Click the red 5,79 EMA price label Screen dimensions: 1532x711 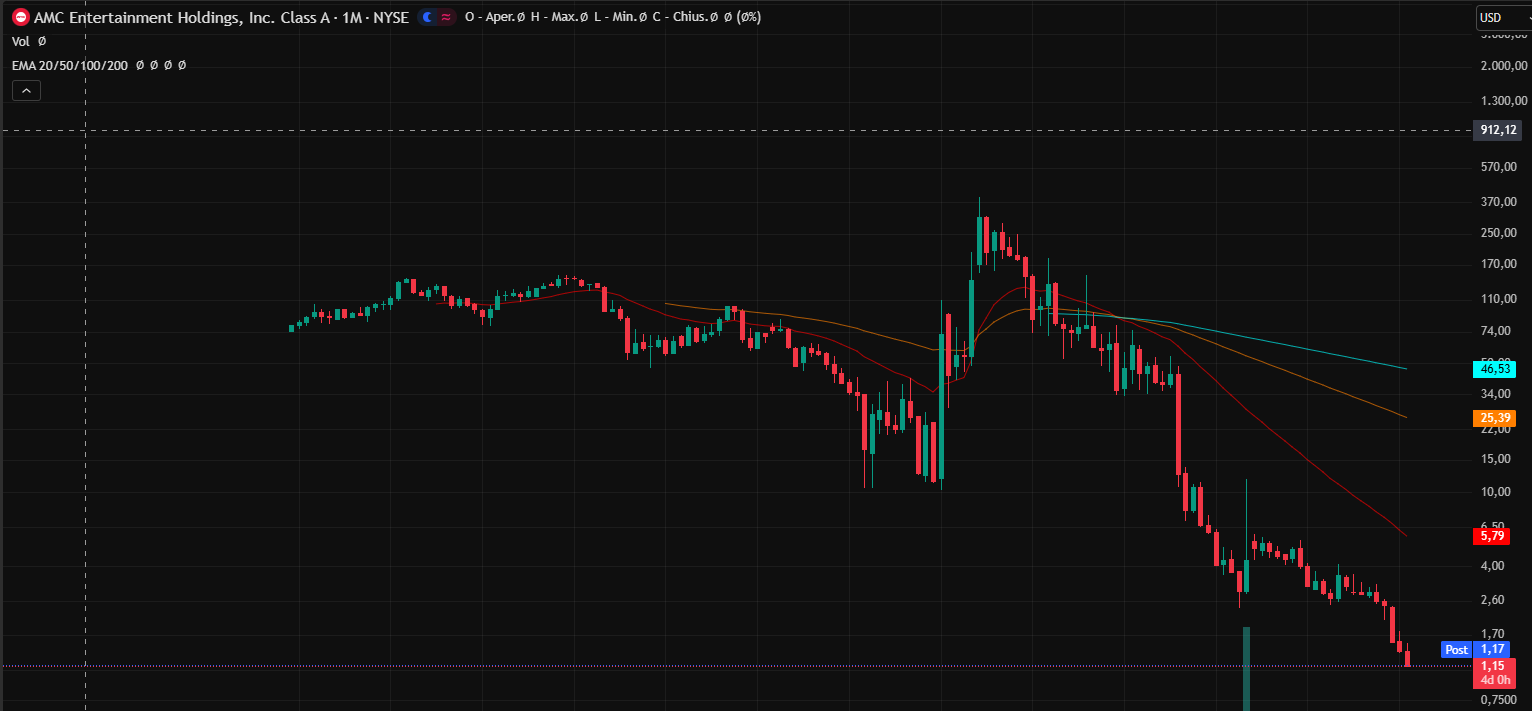1494,536
